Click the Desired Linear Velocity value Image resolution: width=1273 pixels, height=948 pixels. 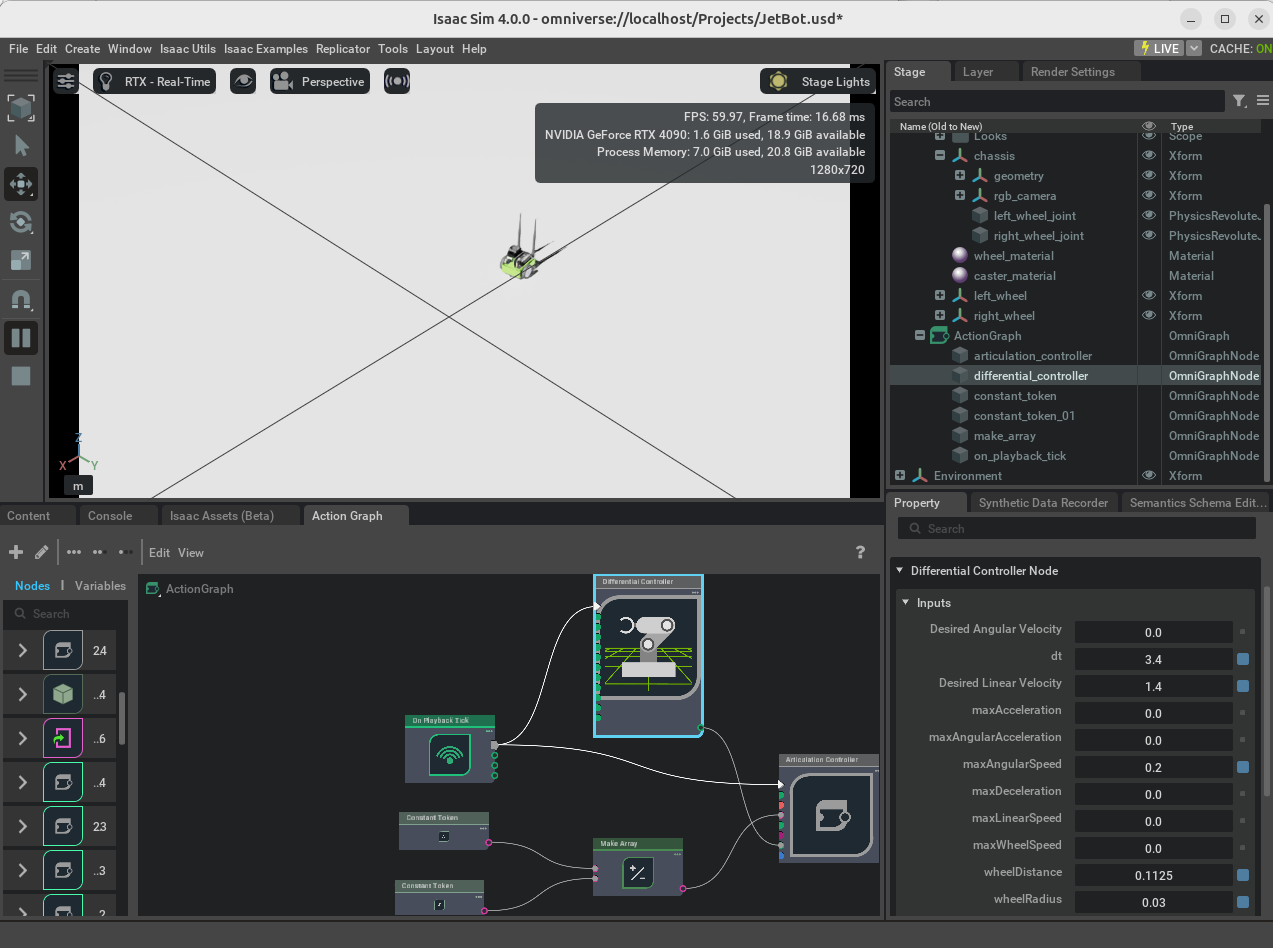[1153, 687]
